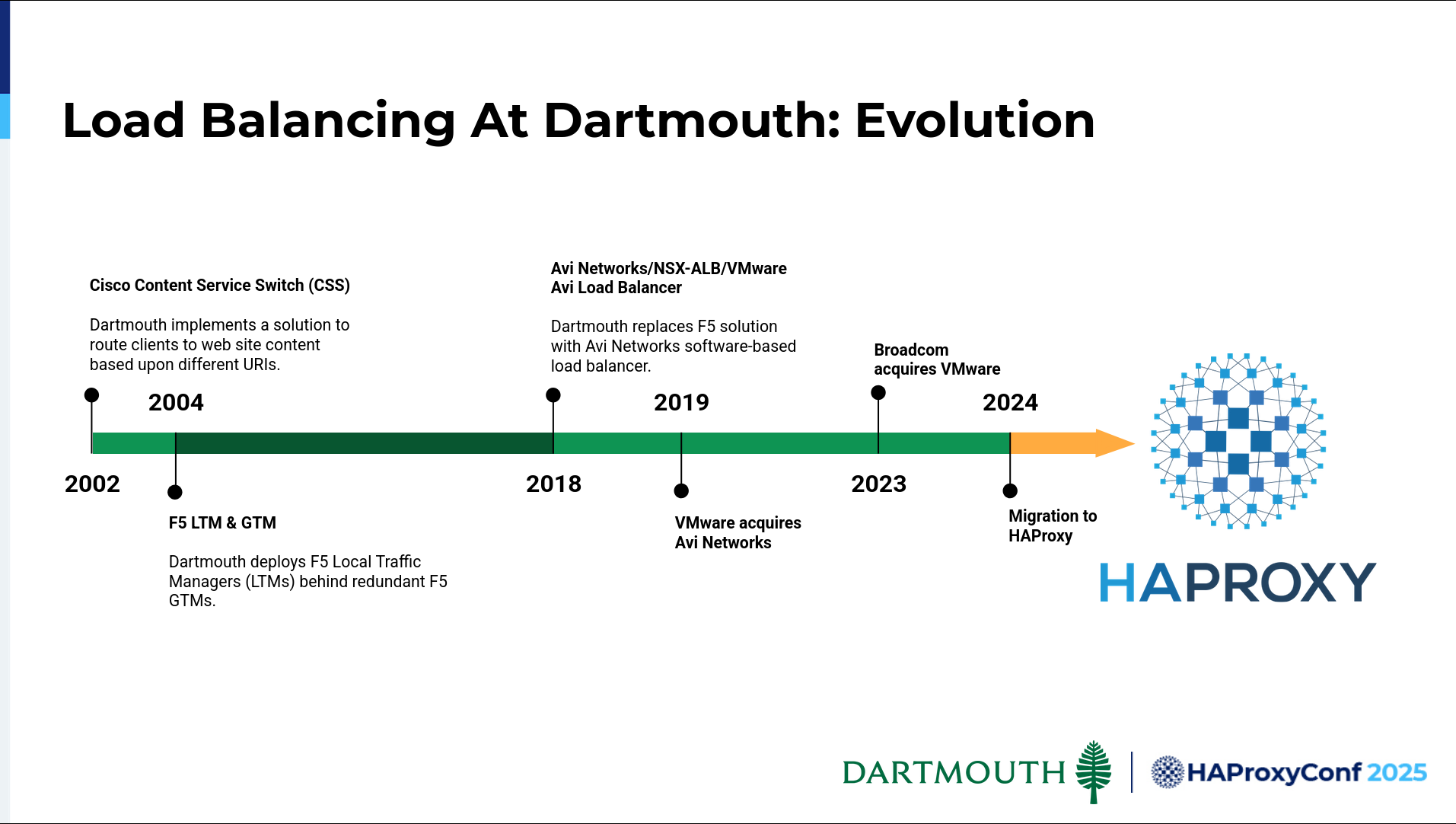Select the 2002 timeline marker dot
The width and height of the screenshot is (1456, 824).
click(x=91, y=394)
